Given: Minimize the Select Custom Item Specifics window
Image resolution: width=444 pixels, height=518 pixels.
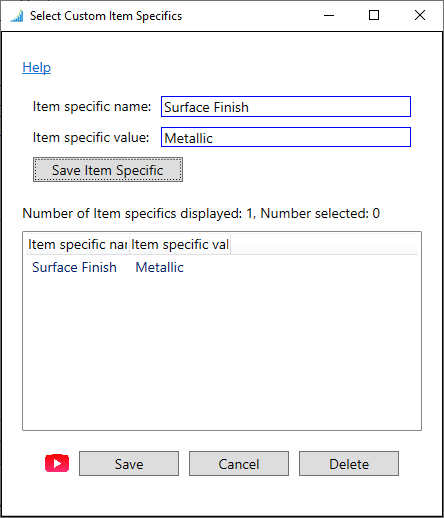Looking at the screenshot, I should 329,15.
